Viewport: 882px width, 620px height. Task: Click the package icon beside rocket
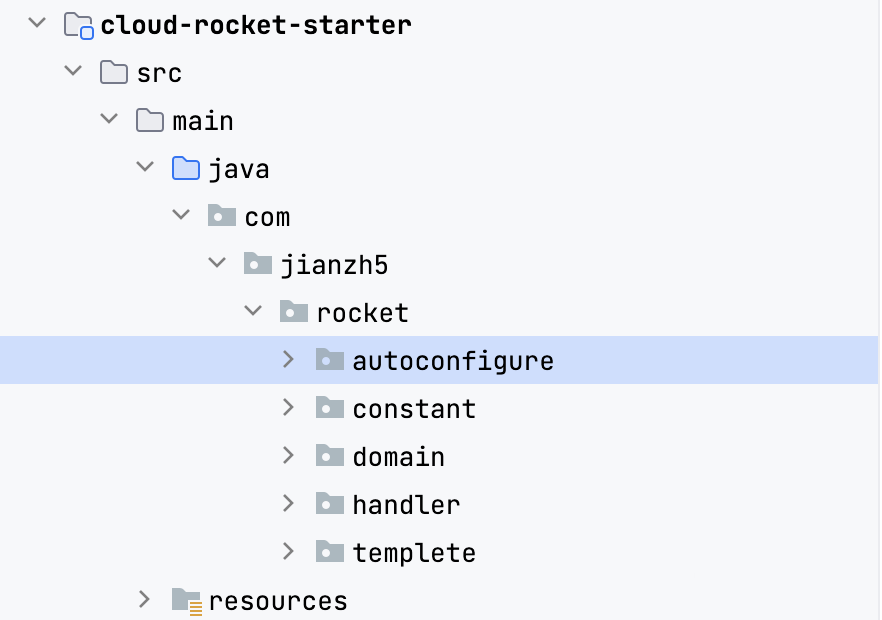point(294,310)
